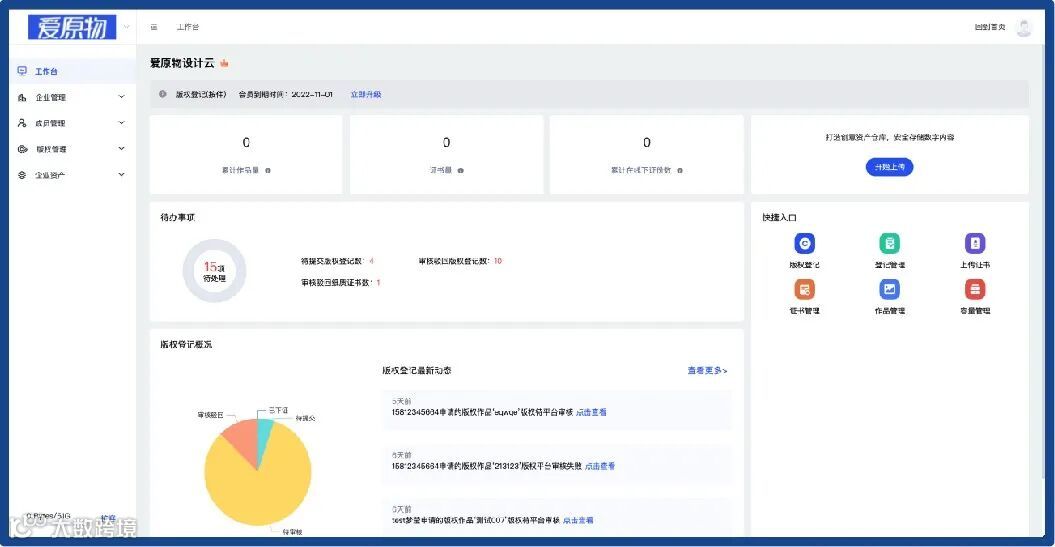Click the 版权登记最新动态 heading
The width and height of the screenshot is (1055, 547).
[x=416, y=371]
